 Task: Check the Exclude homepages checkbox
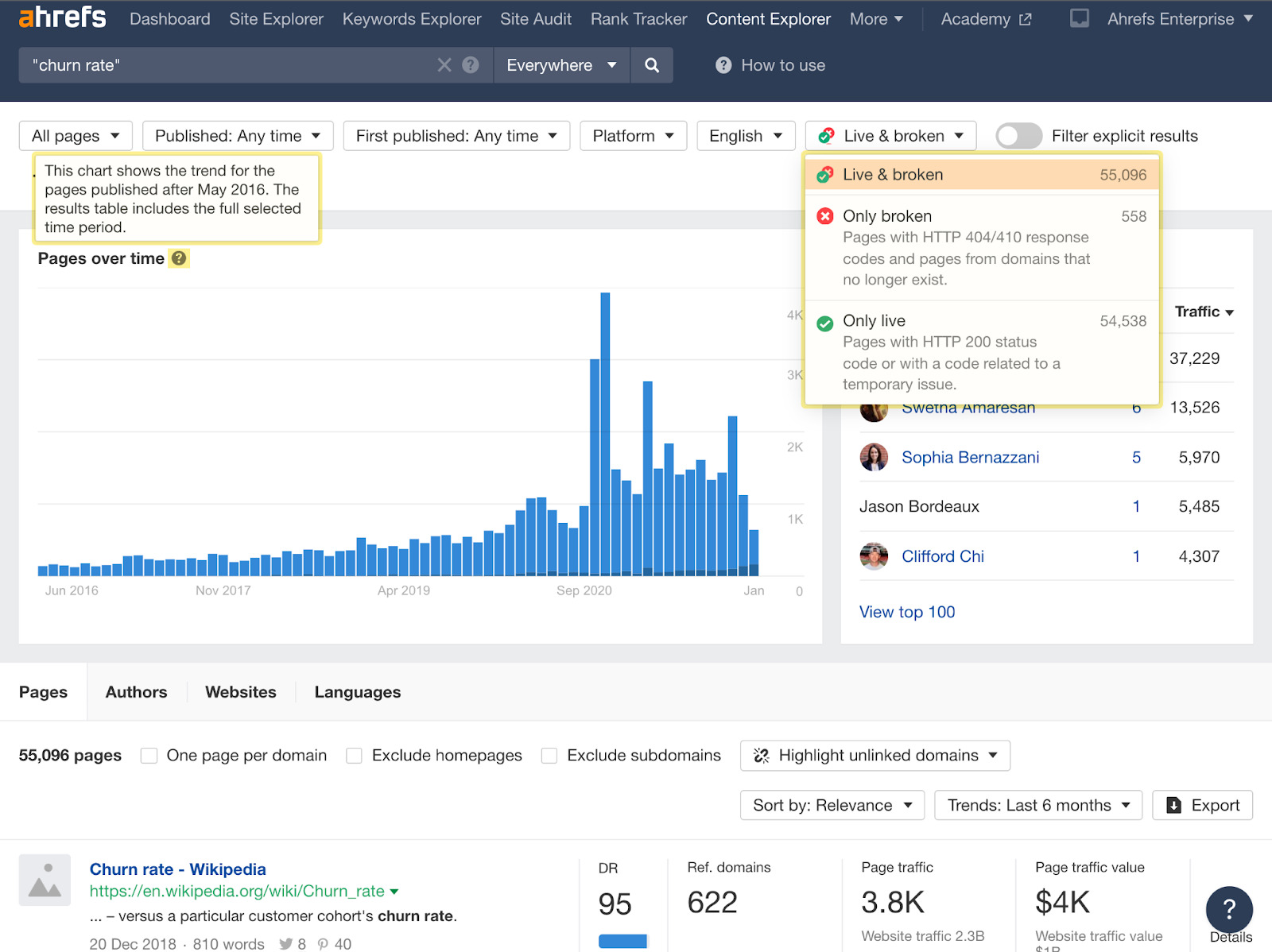tap(353, 756)
